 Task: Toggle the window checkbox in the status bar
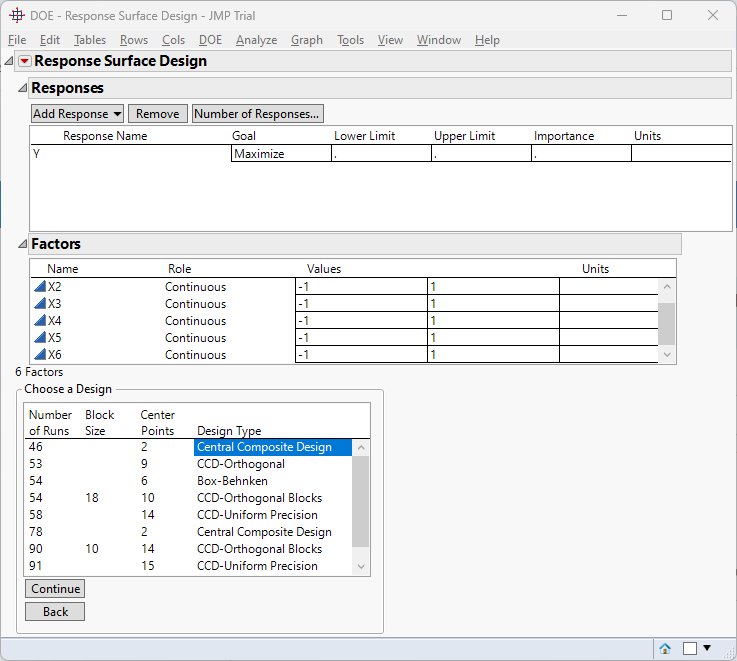[690, 649]
